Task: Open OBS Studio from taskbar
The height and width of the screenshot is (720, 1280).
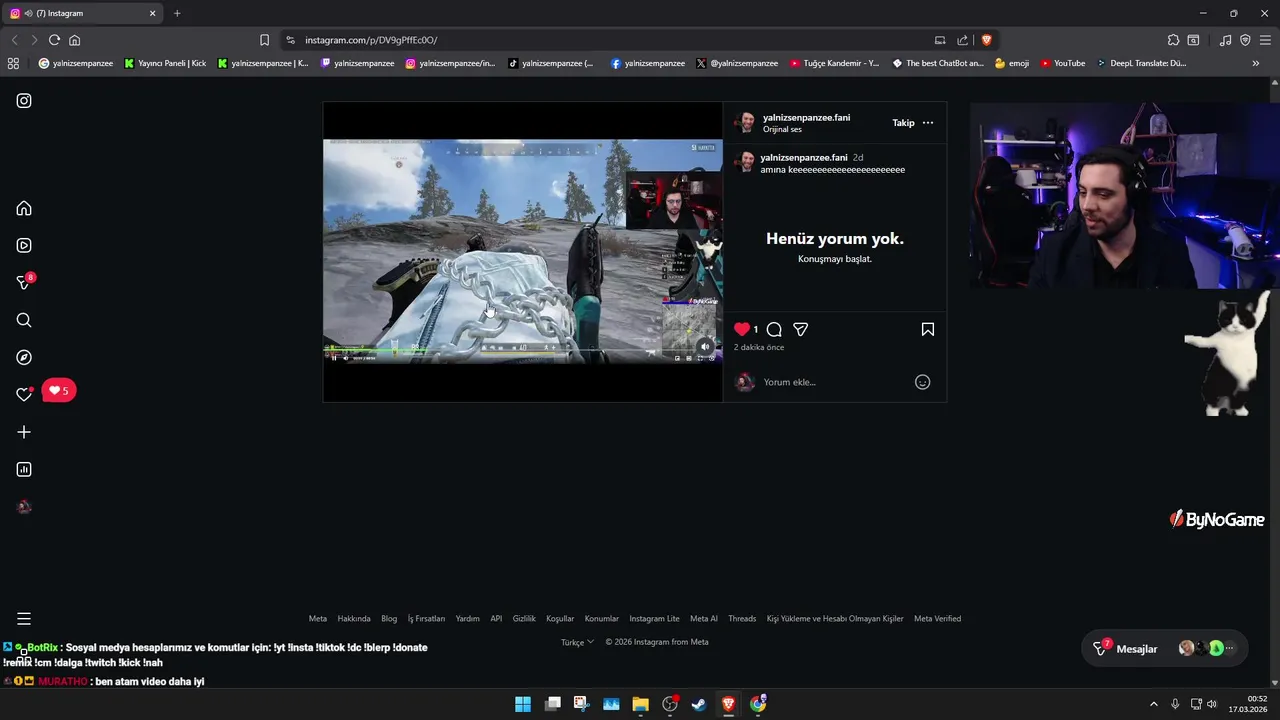Action: pyautogui.click(x=670, y=704)
